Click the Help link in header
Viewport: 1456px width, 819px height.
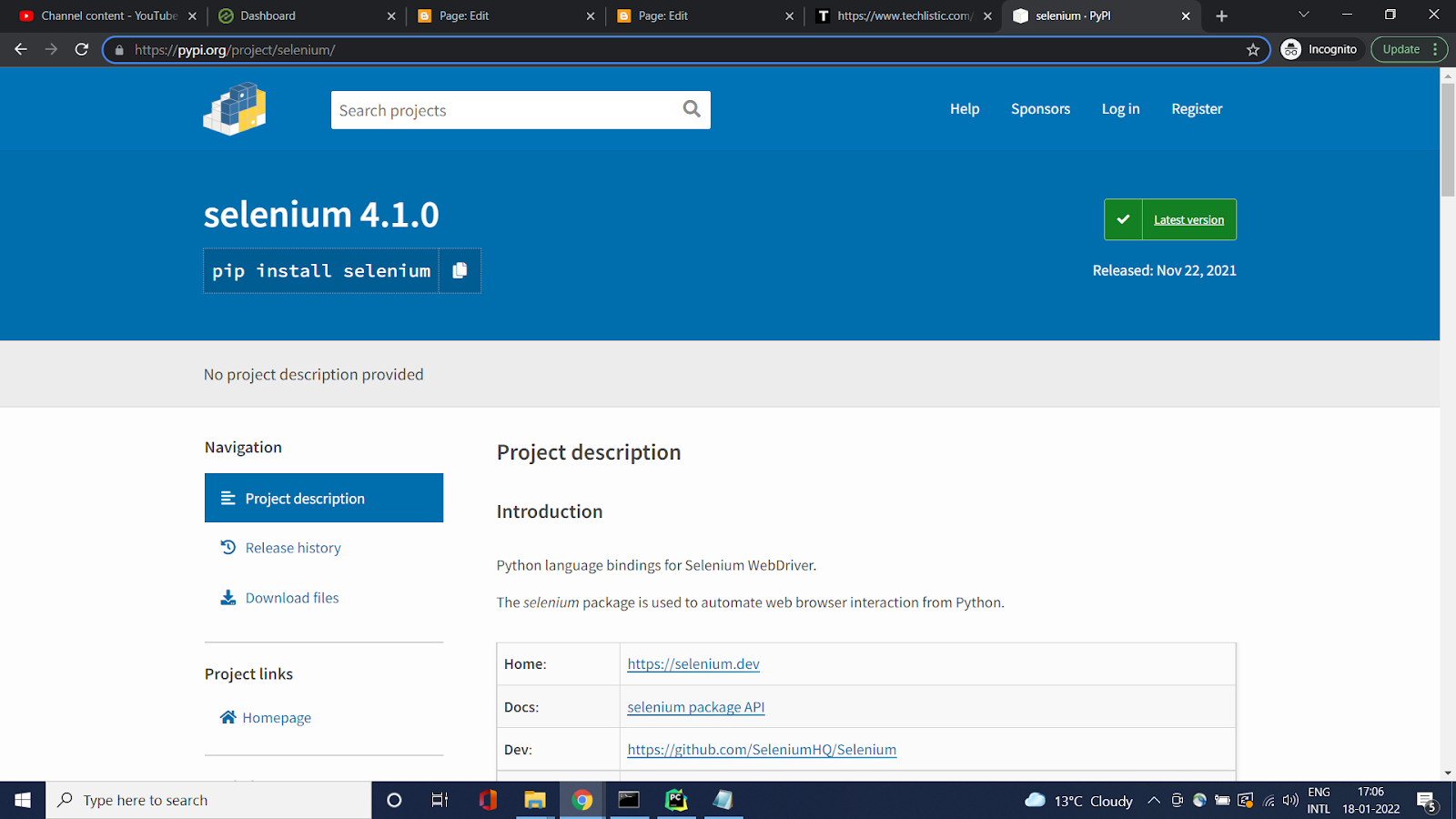(965, 109)
